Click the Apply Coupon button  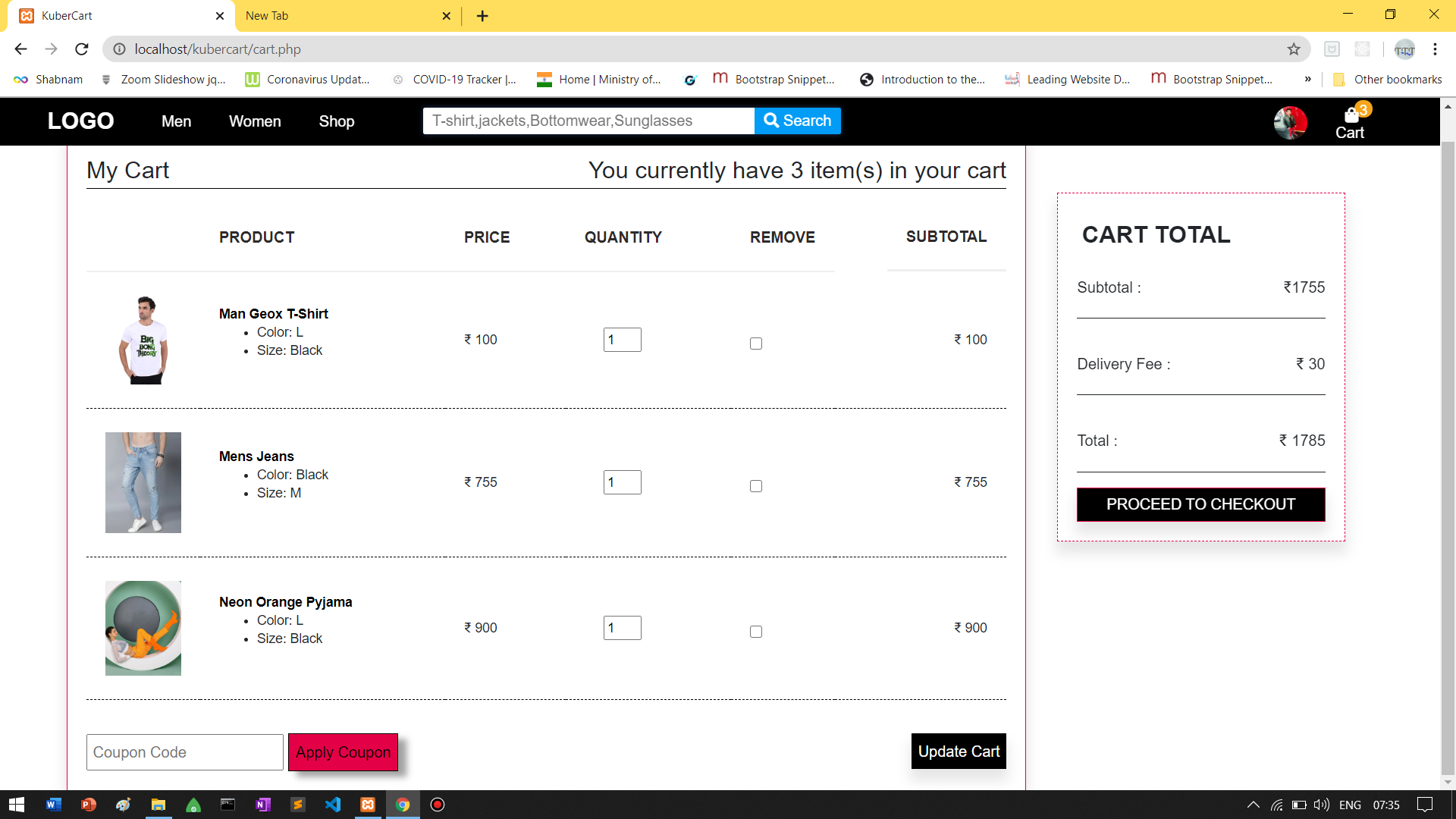(x=343, y=752)
